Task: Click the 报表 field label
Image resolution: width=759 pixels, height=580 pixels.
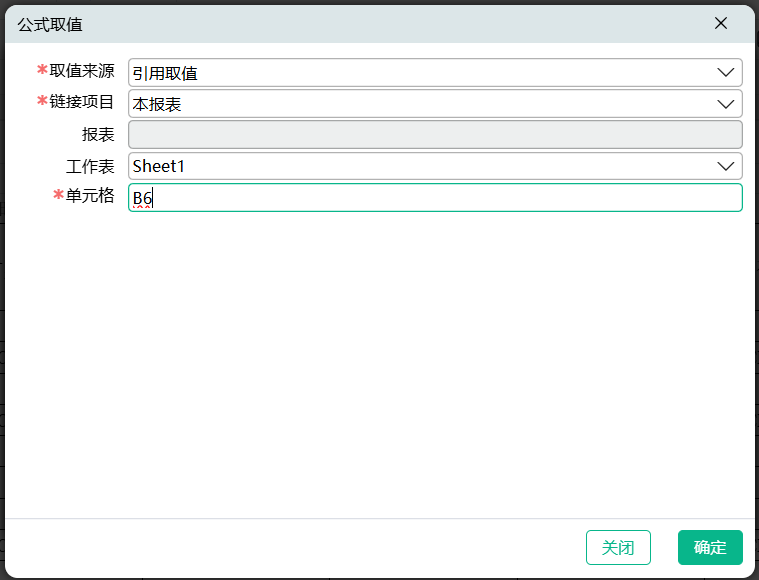Action: pyautogui.click(x=98, y=134)
